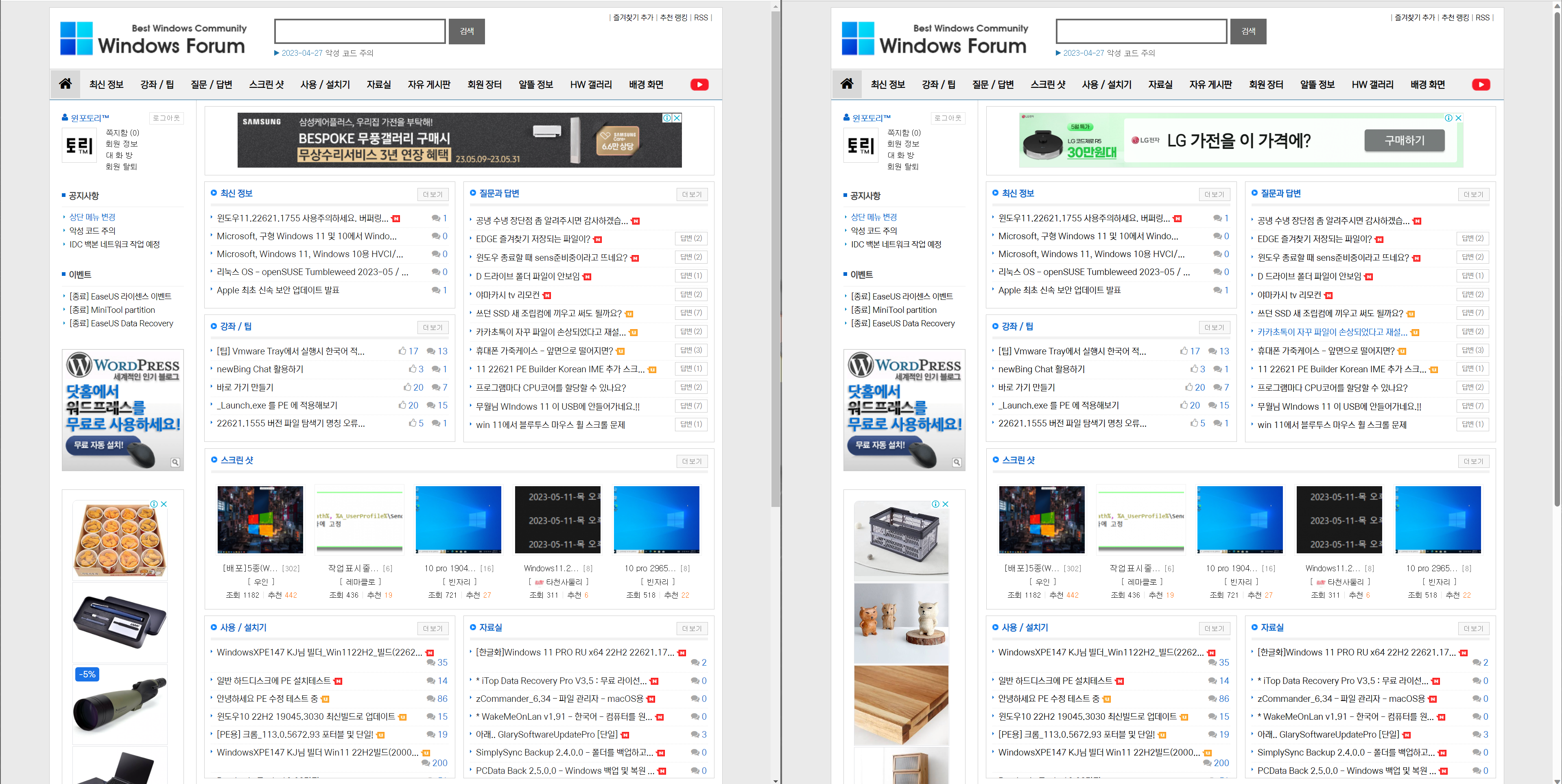Open 카카초톡이 자꾸 파일이 손상 post, right window

pos(1332,332)
